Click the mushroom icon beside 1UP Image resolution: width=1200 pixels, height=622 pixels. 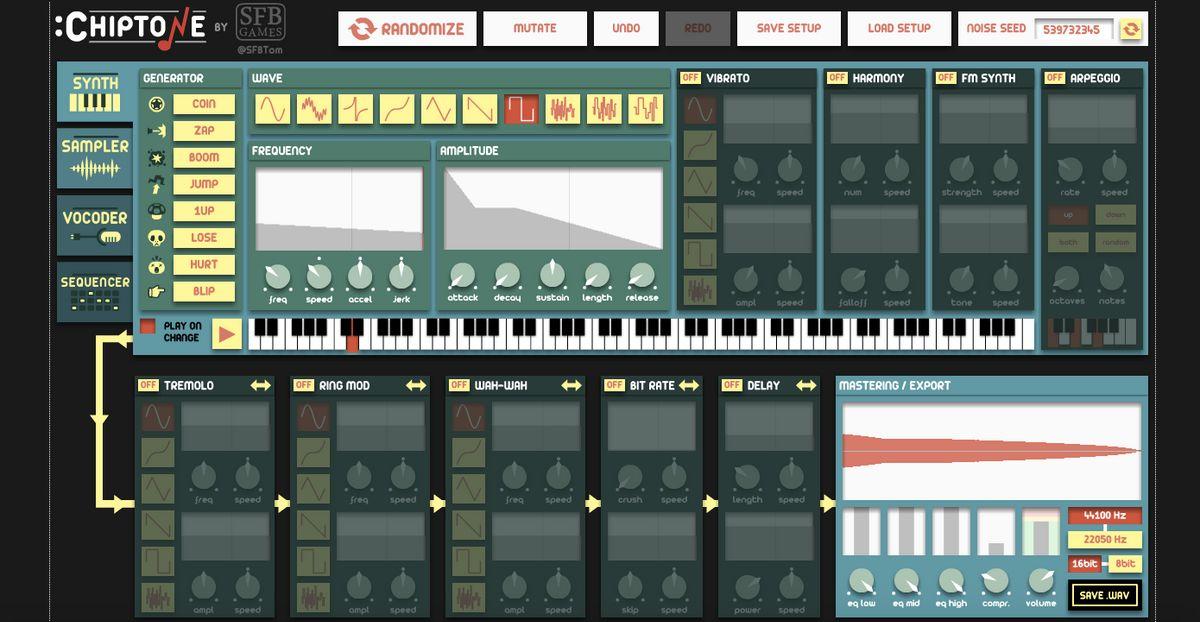point(156,211)
